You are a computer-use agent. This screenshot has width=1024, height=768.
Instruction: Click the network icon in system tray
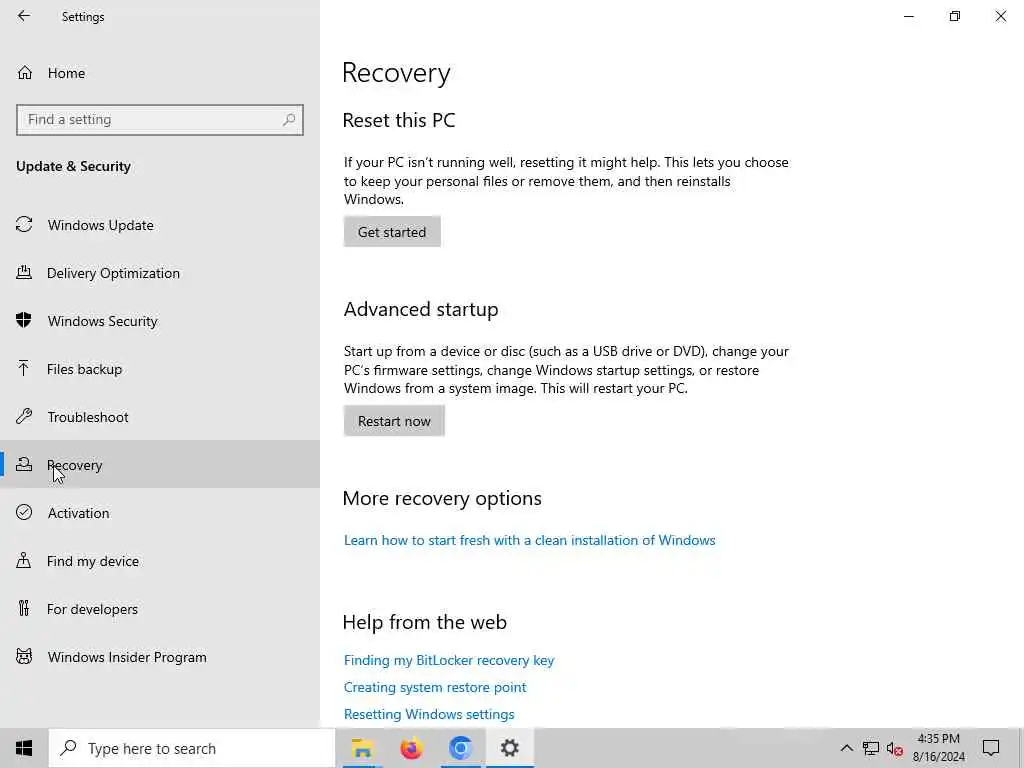(871, 748)
